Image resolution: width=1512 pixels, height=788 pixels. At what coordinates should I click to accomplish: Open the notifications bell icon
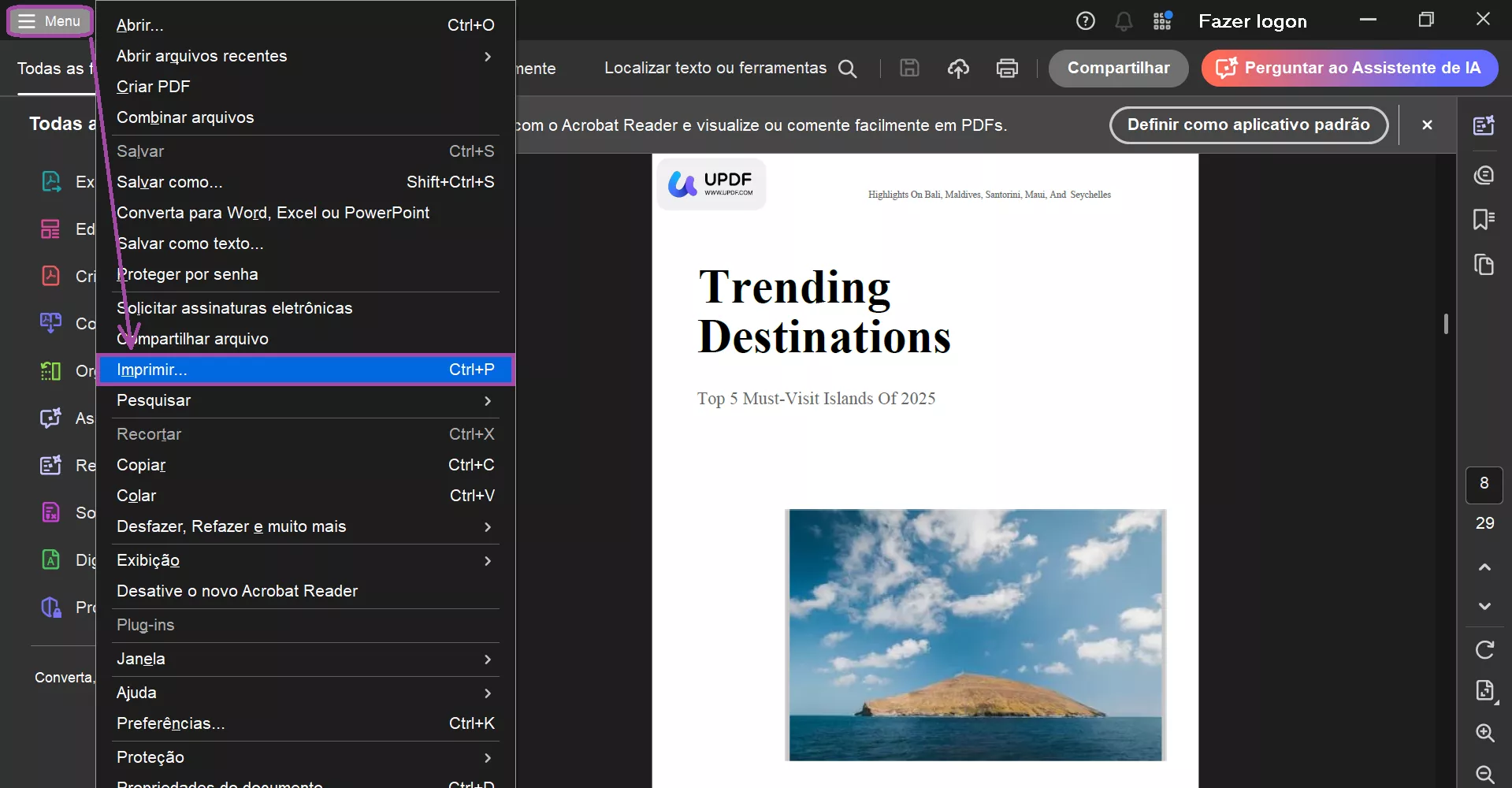point(1124,21)
